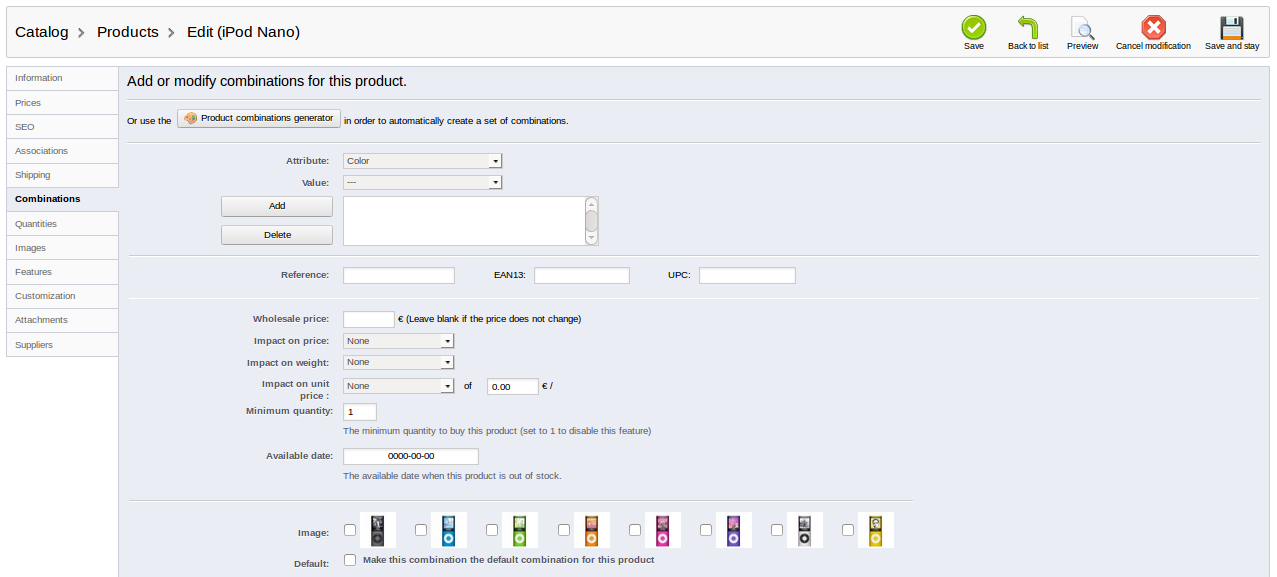Open the Preview magnifier icon
Screen dimensions: 1277x577
(x=1082, y=27)
